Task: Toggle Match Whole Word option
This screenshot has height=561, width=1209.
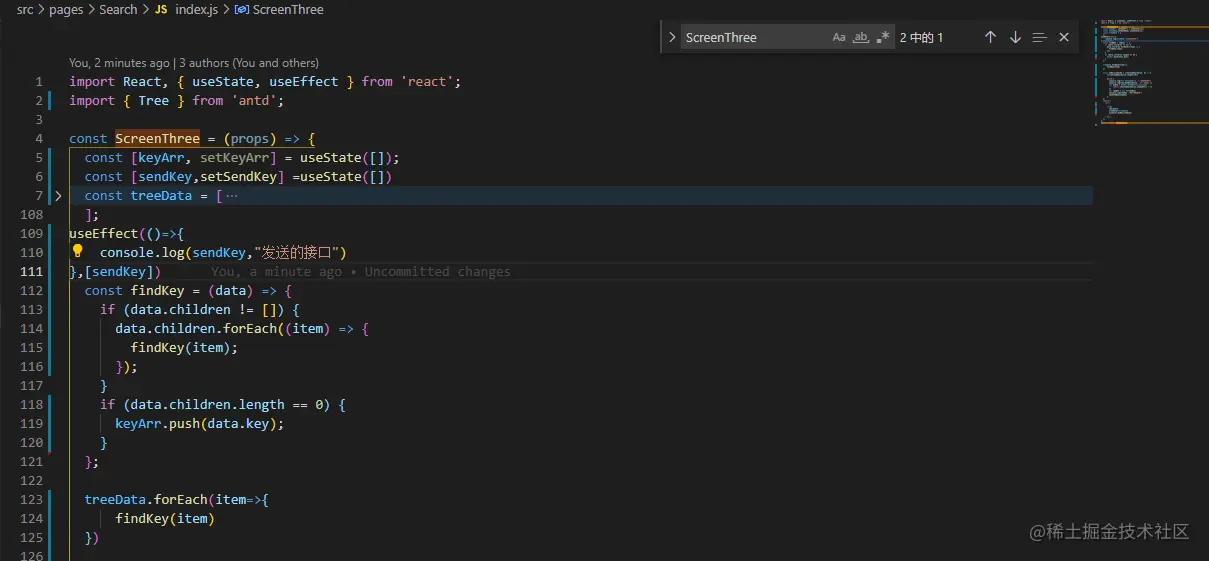Action: click(x=861, y=37)
